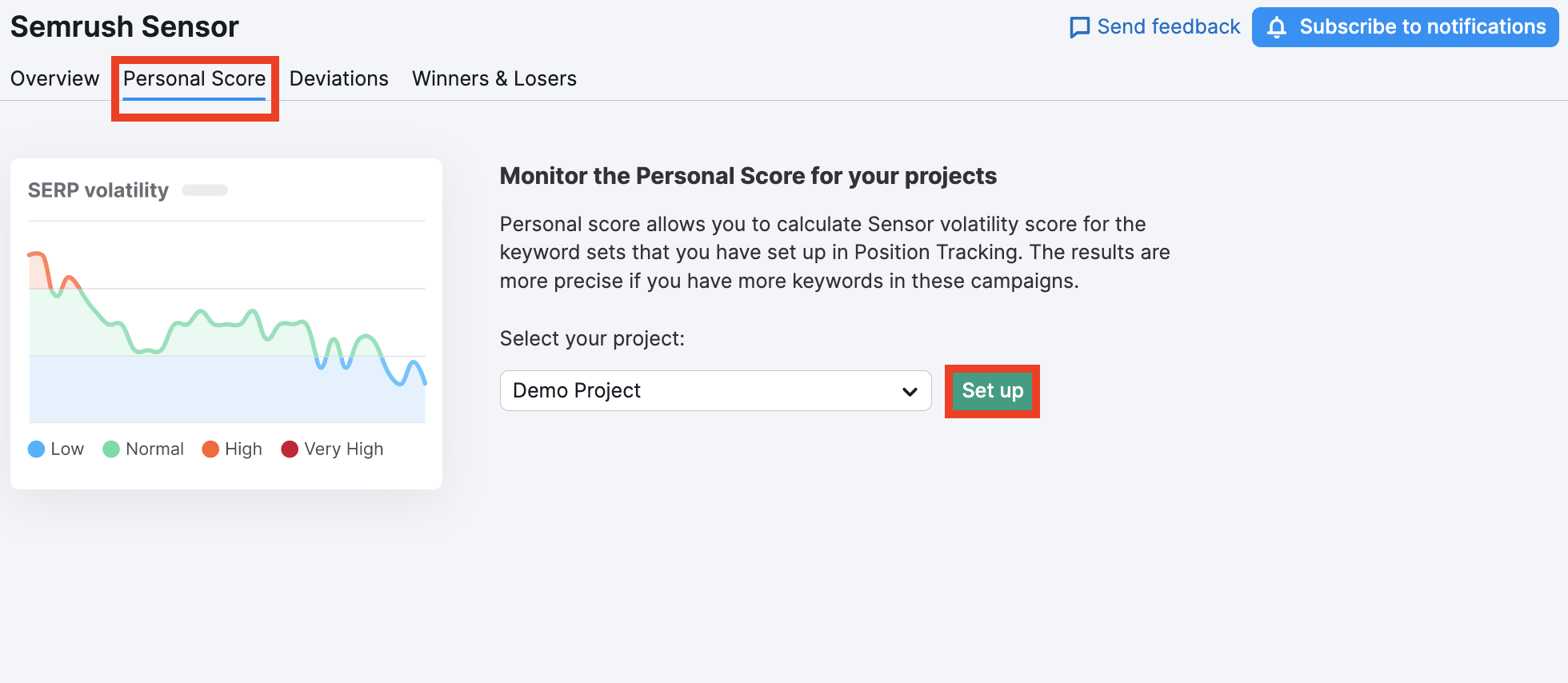Open the Demo Project dropdown
The height and width of the screenshot is (683, 1568).
(704, 390)
